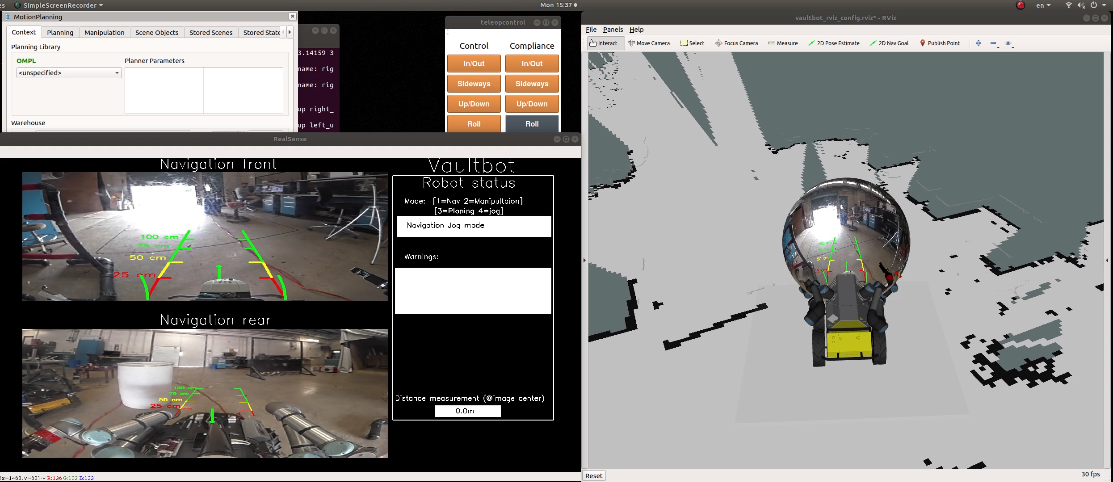
Task: Activate the 2D Pose Estimate tool
Action: [x=837, y=44]
